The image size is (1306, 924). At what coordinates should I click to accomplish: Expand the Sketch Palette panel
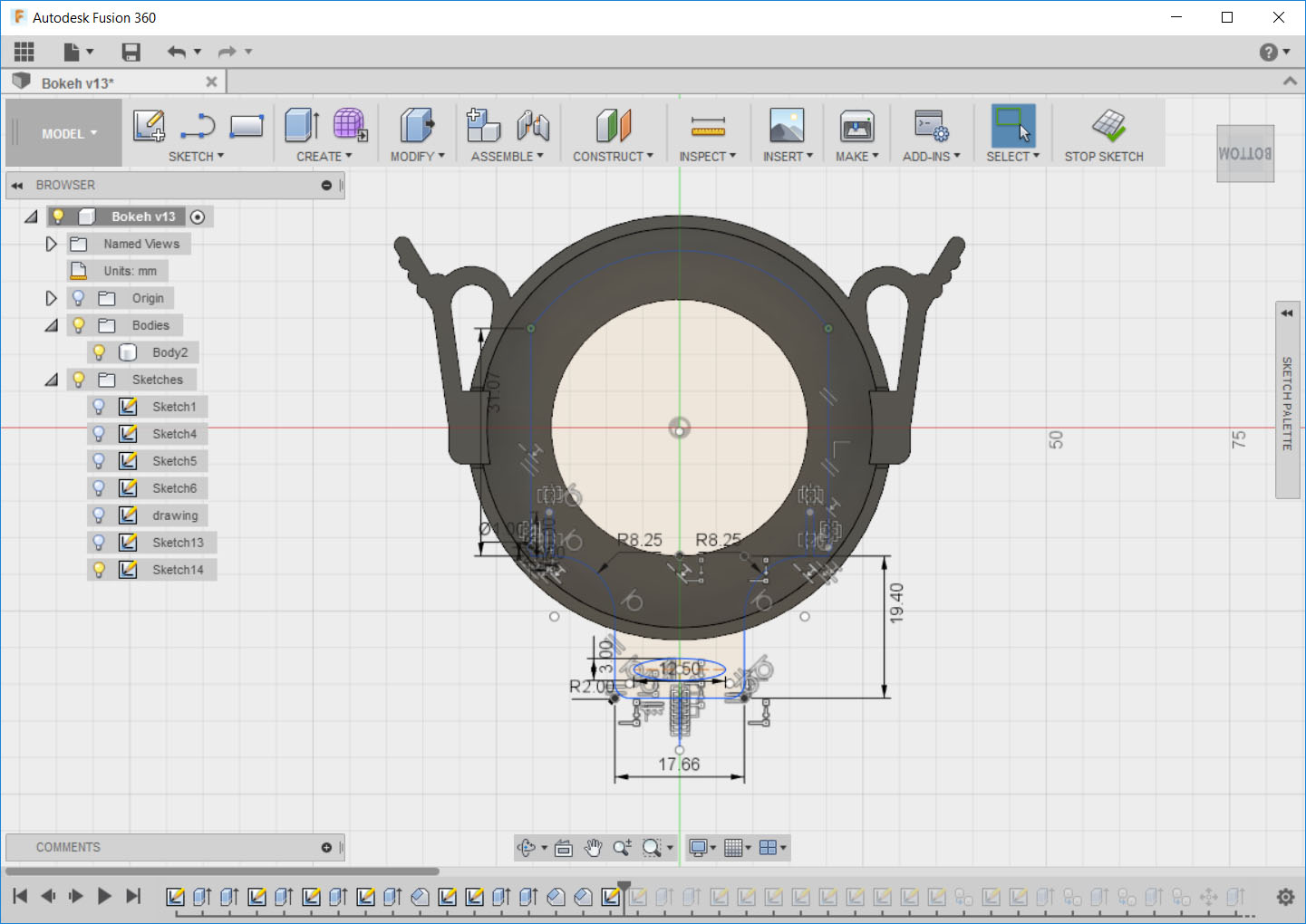point(1287,313)
